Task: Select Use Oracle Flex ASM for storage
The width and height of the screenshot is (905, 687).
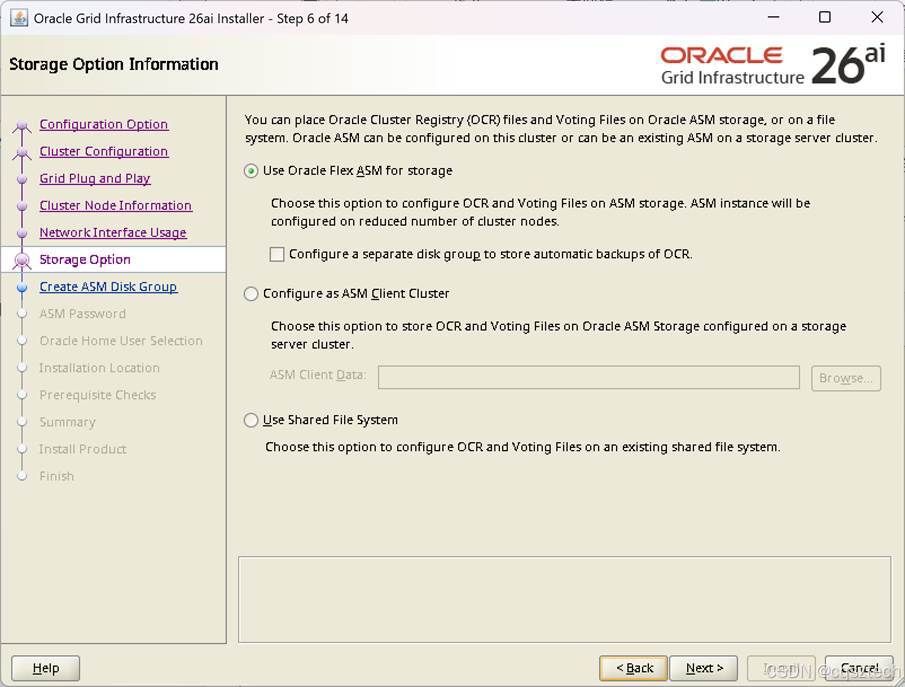Action: tap(250, 171)
